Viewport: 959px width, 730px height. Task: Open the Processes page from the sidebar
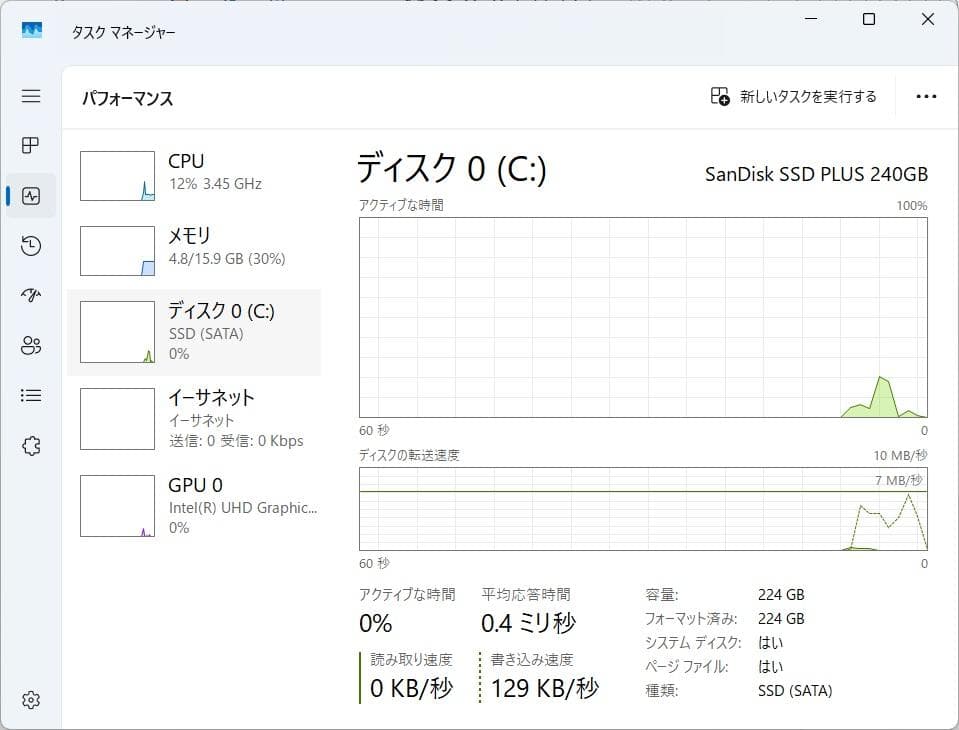(30, 145)
